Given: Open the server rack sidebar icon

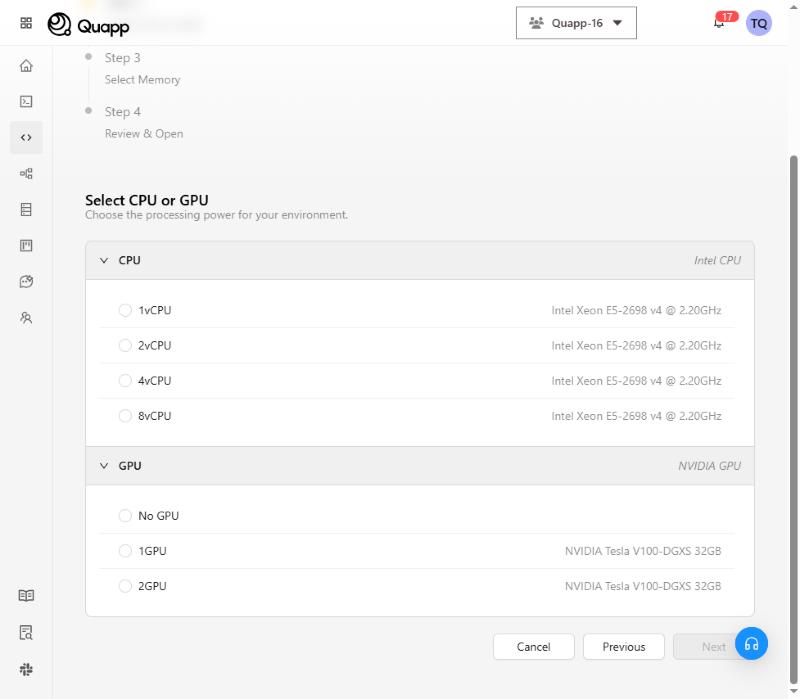Looking at the screenshot, I should (x=26, y=209).
